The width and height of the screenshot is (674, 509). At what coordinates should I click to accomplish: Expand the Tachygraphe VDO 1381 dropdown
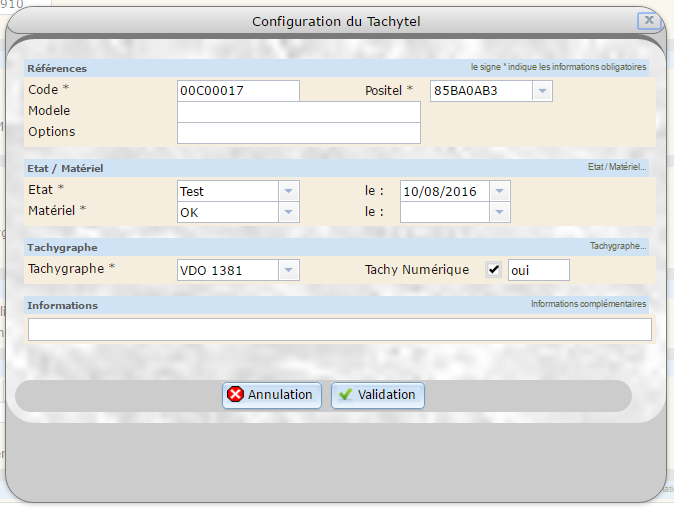pos(288,270)
